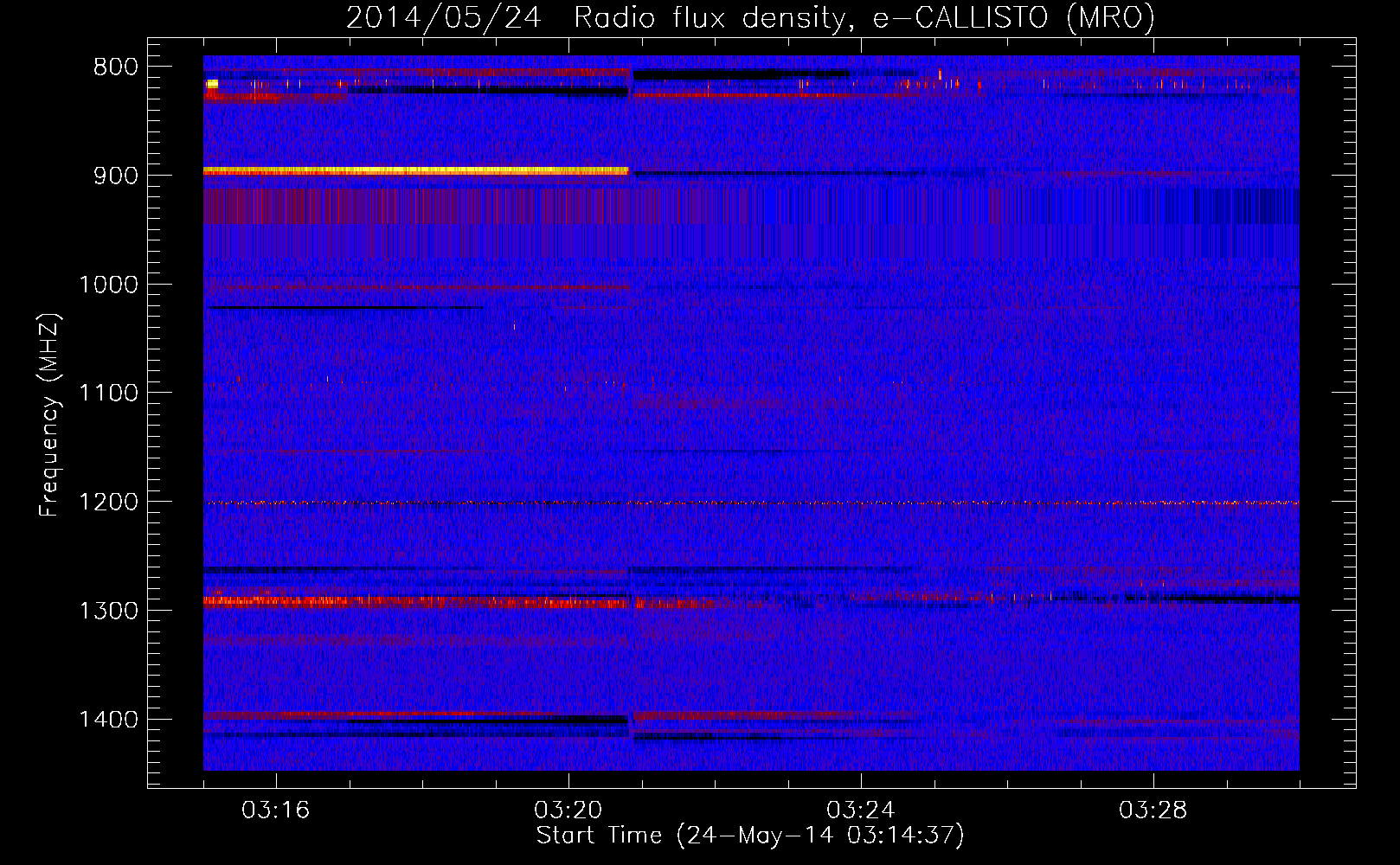Click the thin dotted orange line at 1200 MHz

(751, 503)
